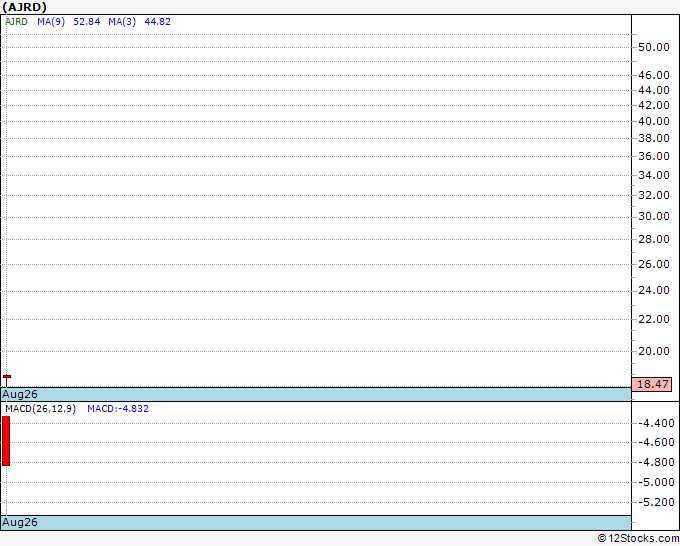The width and height of the screenshot is (680, 546).
Task: Click the 22.00 price axis label
Action: point(654,319)
